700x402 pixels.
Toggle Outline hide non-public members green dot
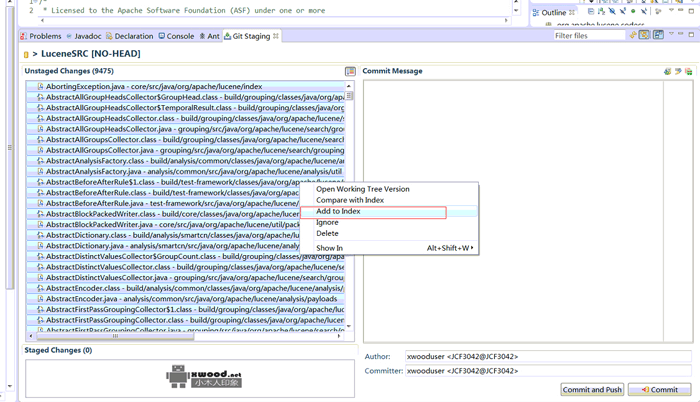tap(633, 11)
